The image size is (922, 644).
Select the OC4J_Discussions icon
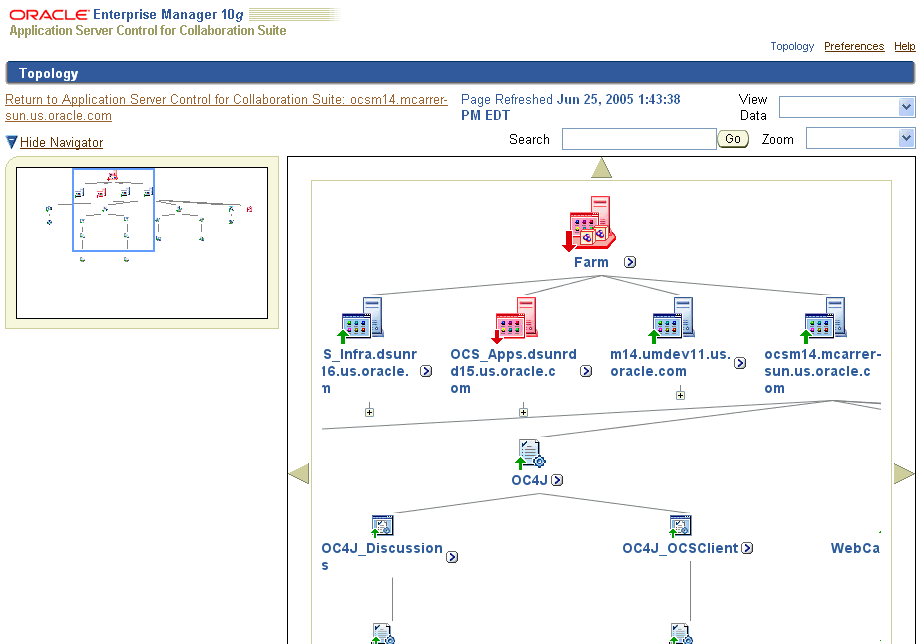383,524
